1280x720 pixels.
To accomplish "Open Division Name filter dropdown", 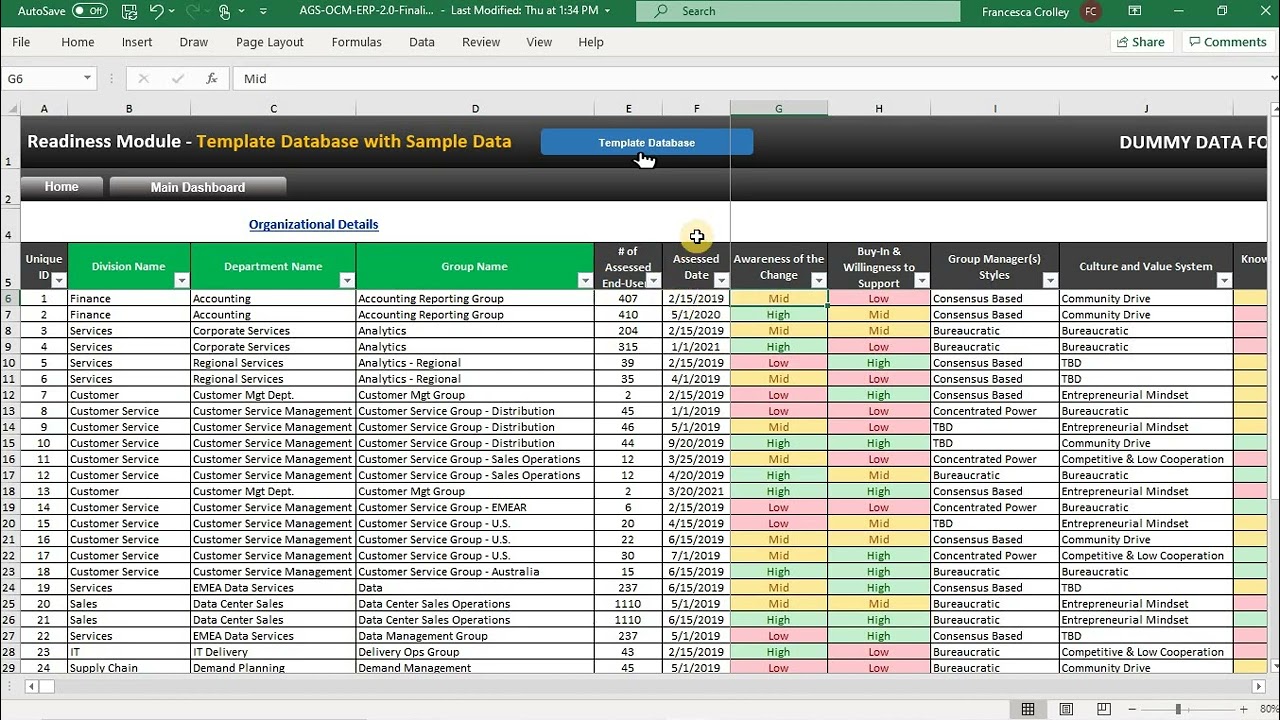I will click(181, 281).
